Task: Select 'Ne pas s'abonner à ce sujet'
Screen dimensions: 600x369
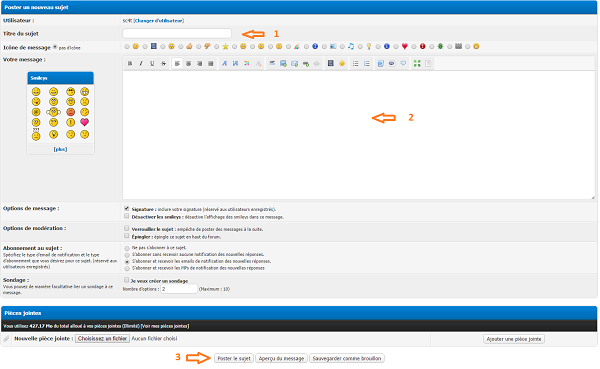Action: [x=127, y=248]
